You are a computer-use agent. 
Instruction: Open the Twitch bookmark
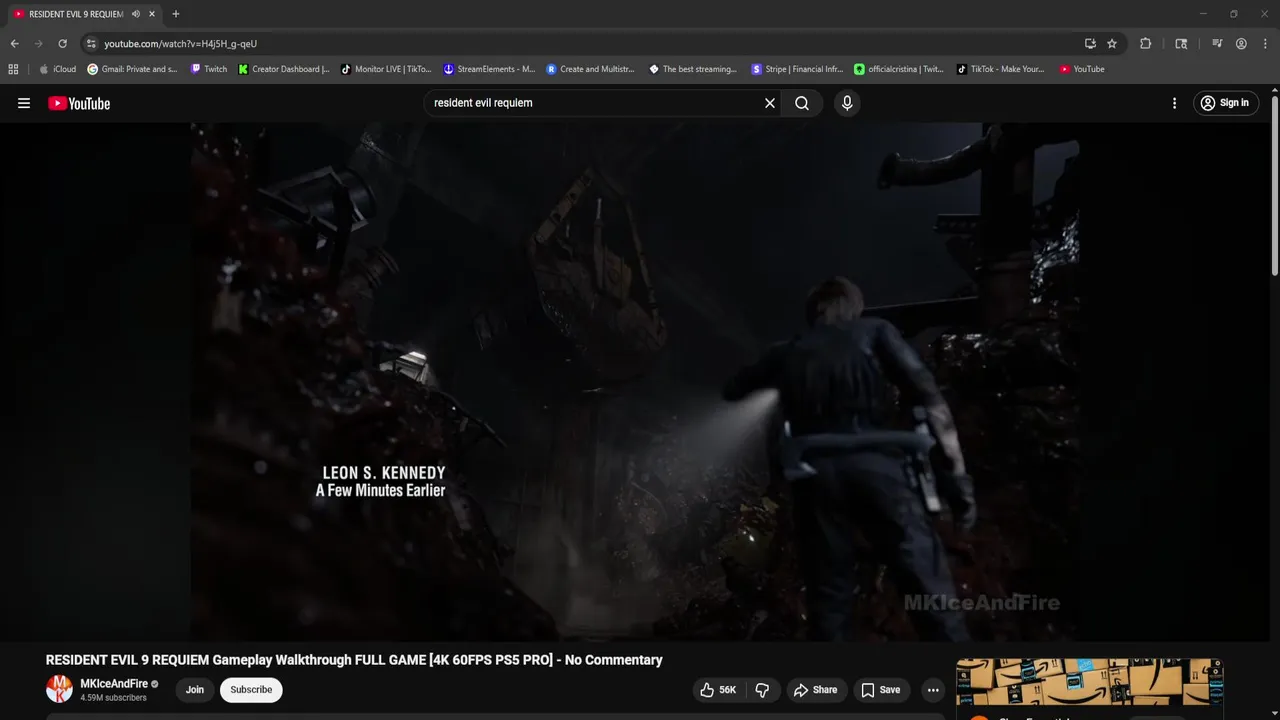tap(209, 69)
